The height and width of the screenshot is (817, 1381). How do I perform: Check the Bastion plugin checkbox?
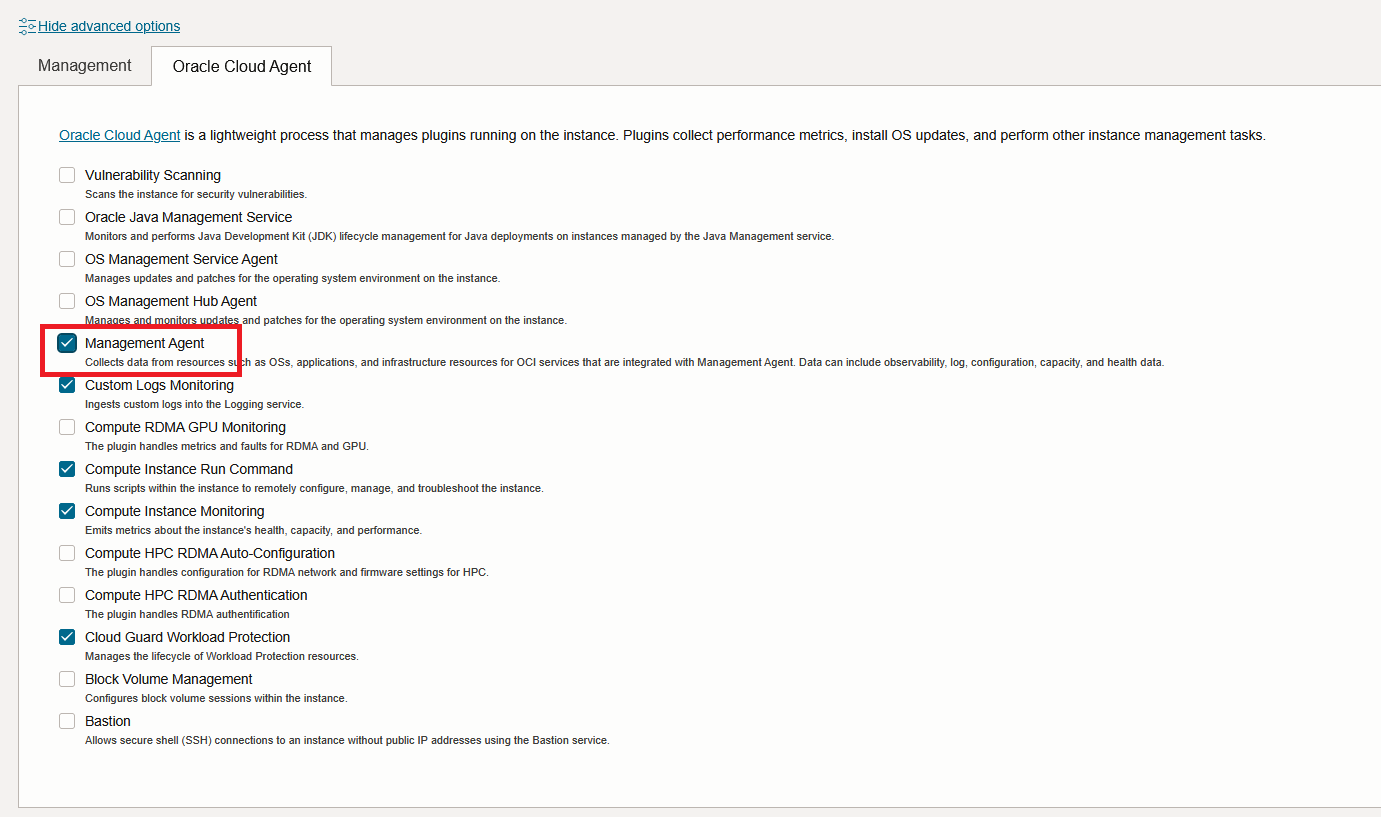(x=67, y=721)
